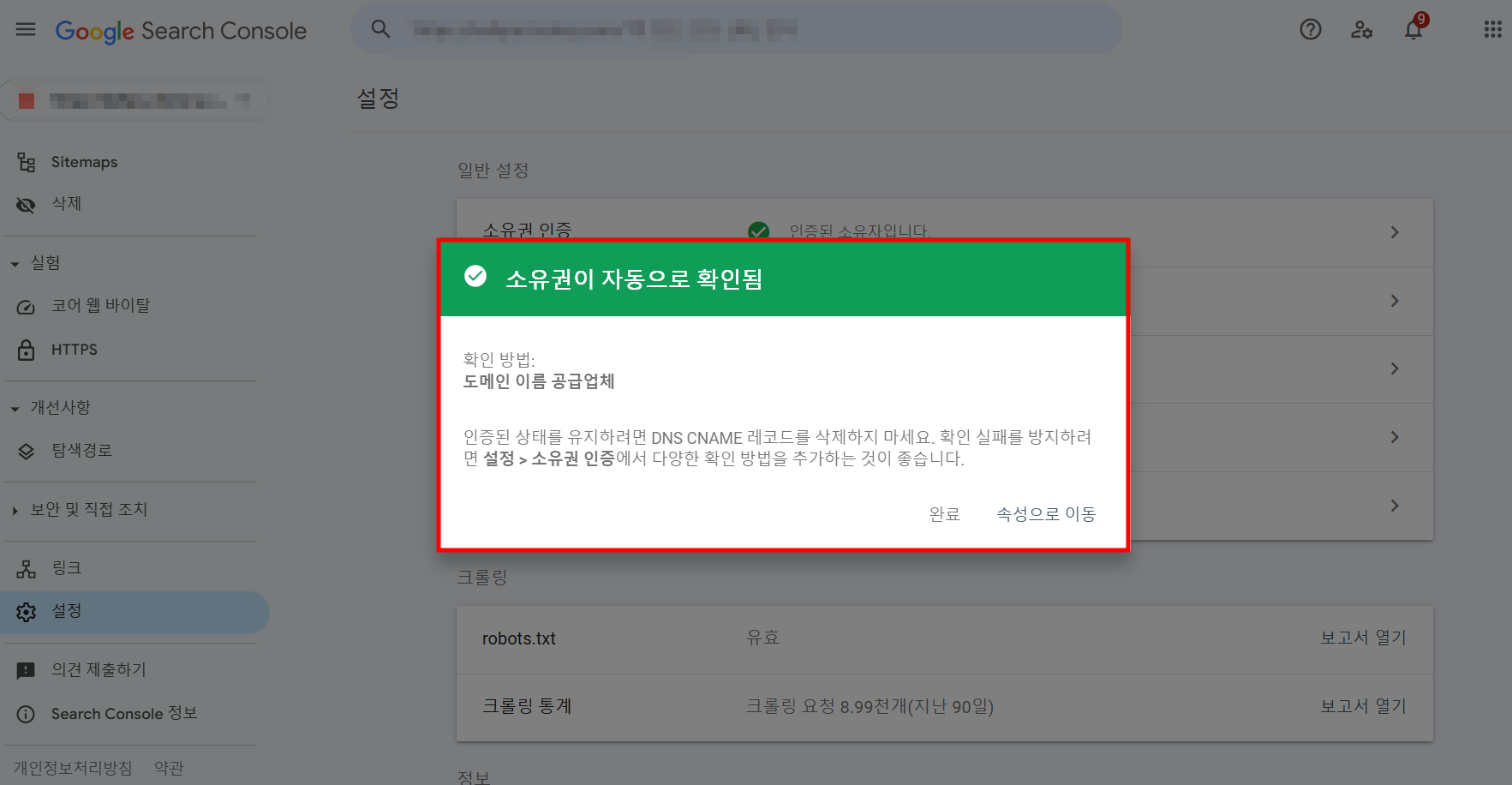Open the help question mark icon
Screen dimensions: 1512x785
pos(1310,29)
